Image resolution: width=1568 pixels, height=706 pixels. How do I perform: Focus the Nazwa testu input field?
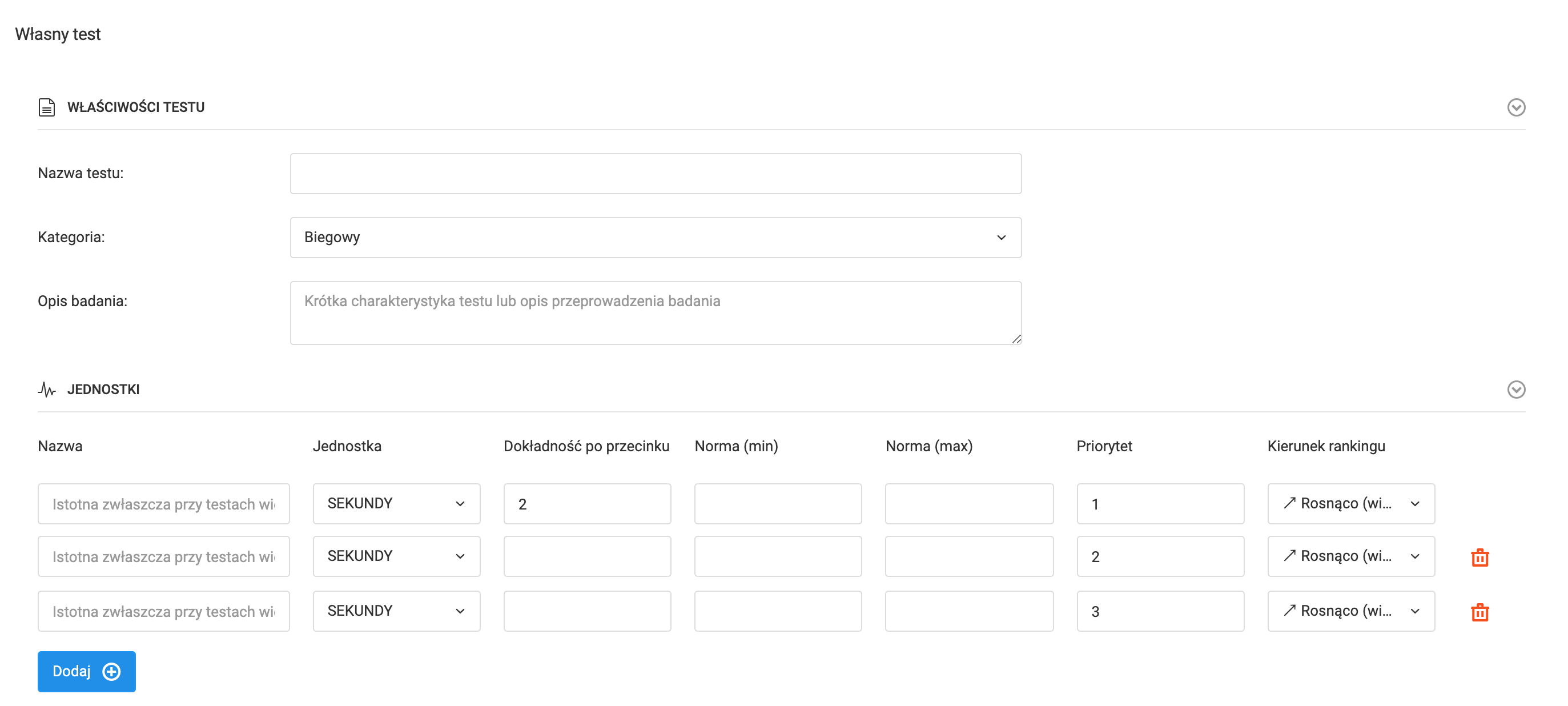(655, 174)
